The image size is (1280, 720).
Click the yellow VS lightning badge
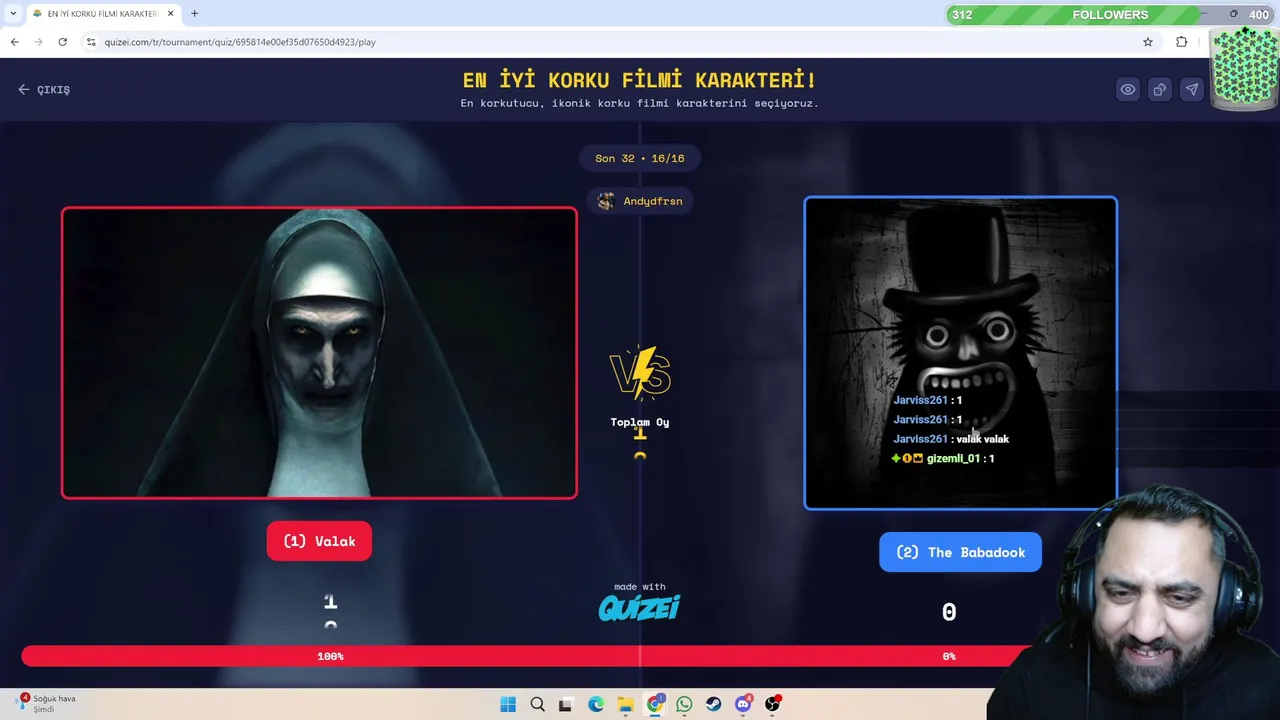(x=640, y=374)
